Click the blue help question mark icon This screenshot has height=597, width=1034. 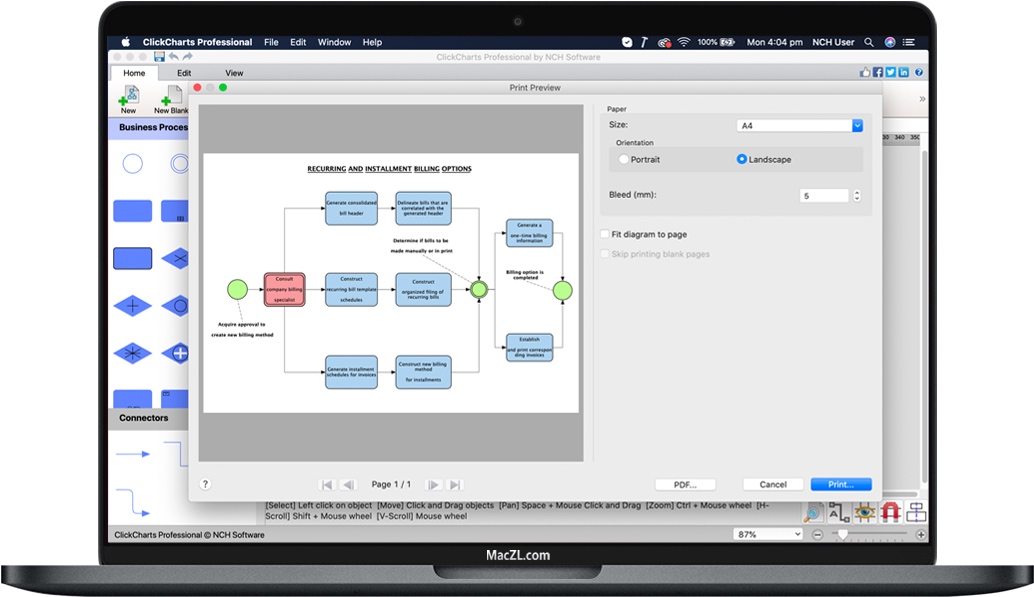(x=917, y=73)
